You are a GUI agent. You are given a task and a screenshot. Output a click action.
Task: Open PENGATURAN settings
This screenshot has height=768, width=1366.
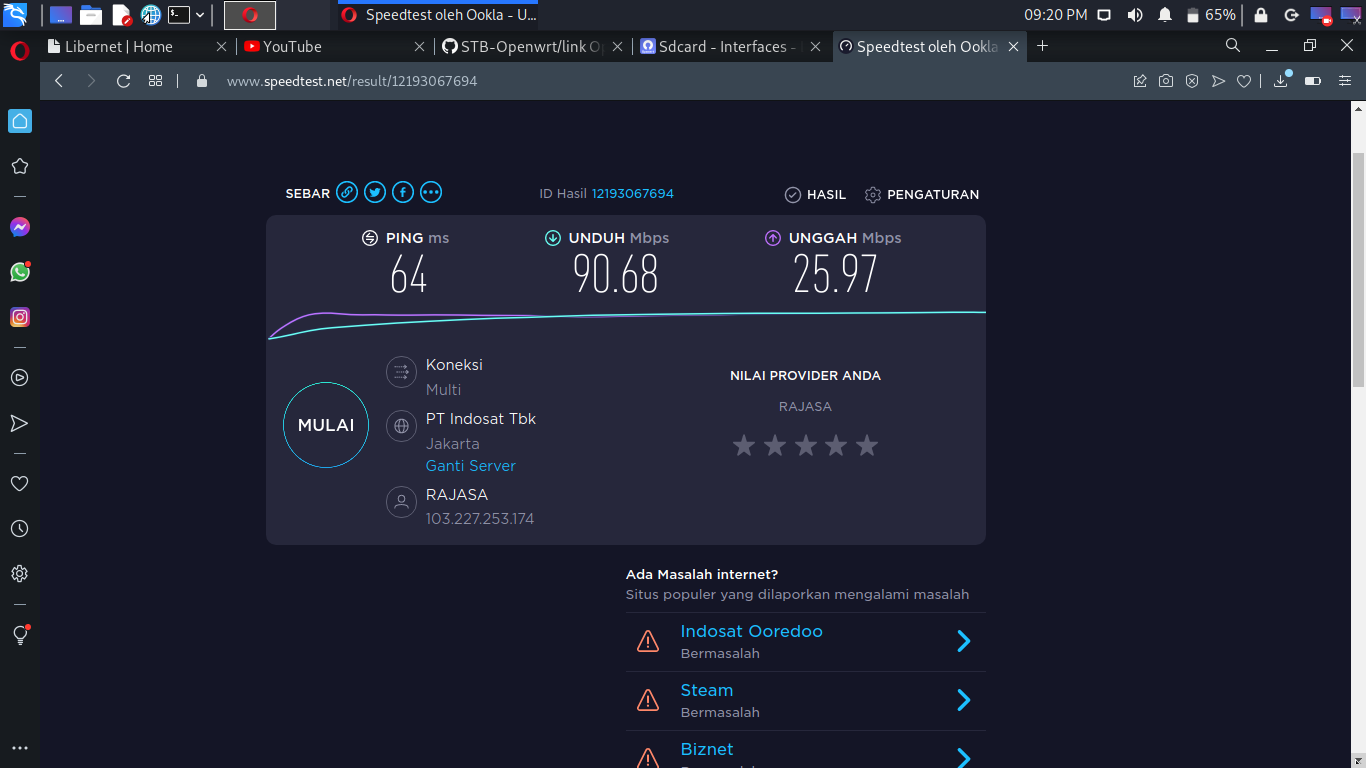tap(922, 195)
